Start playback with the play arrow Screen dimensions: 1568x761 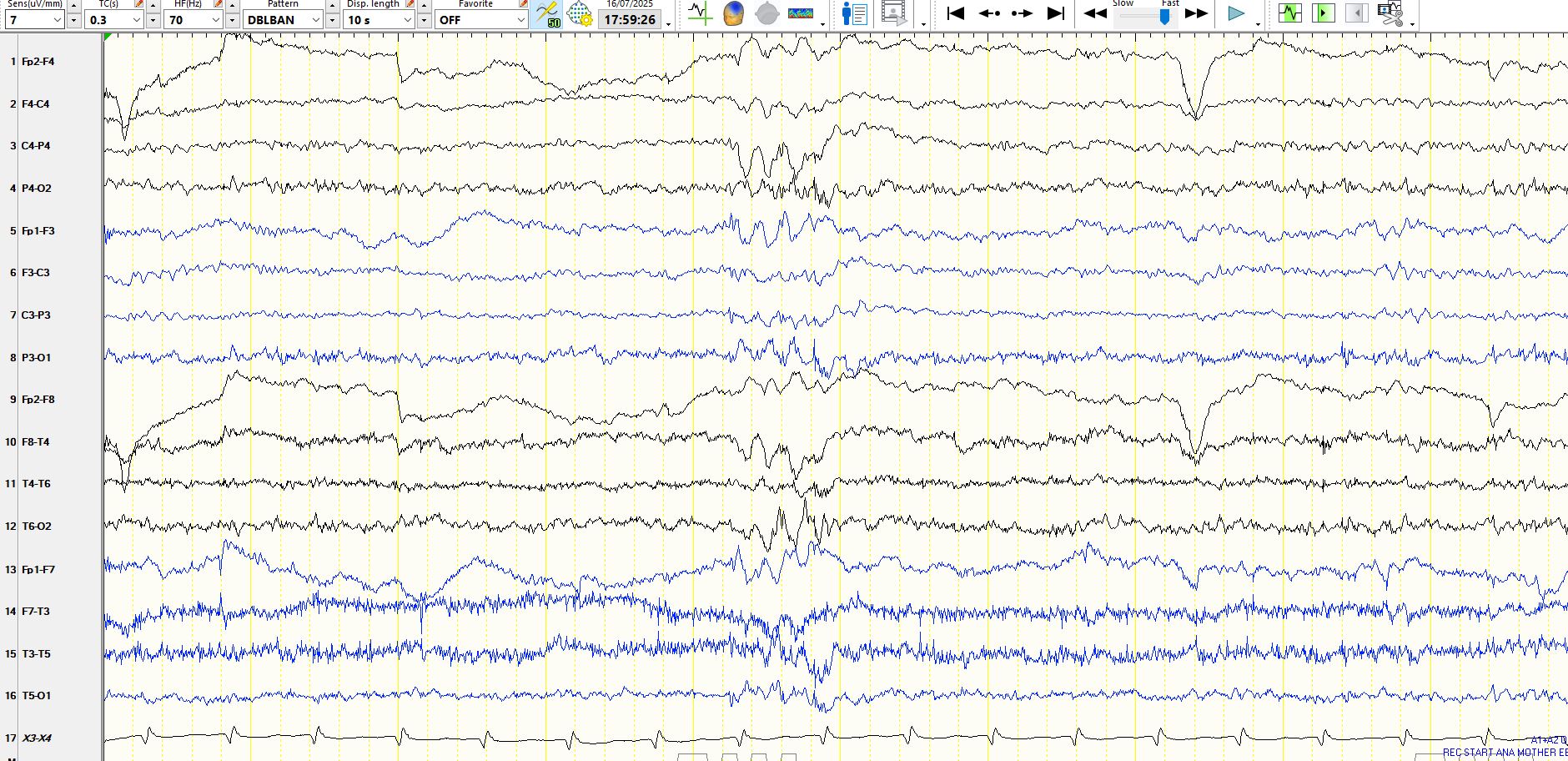click(x=1236, y=13)
